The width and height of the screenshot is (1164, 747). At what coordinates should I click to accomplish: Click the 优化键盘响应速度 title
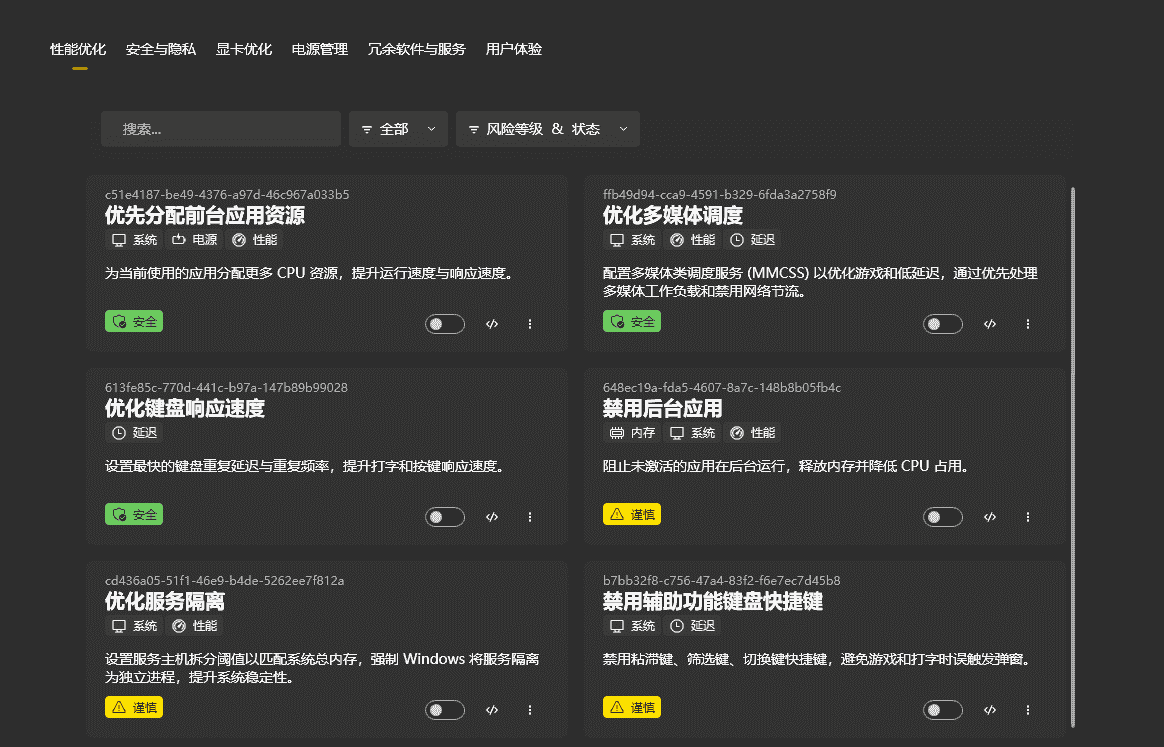coord(185,409)
